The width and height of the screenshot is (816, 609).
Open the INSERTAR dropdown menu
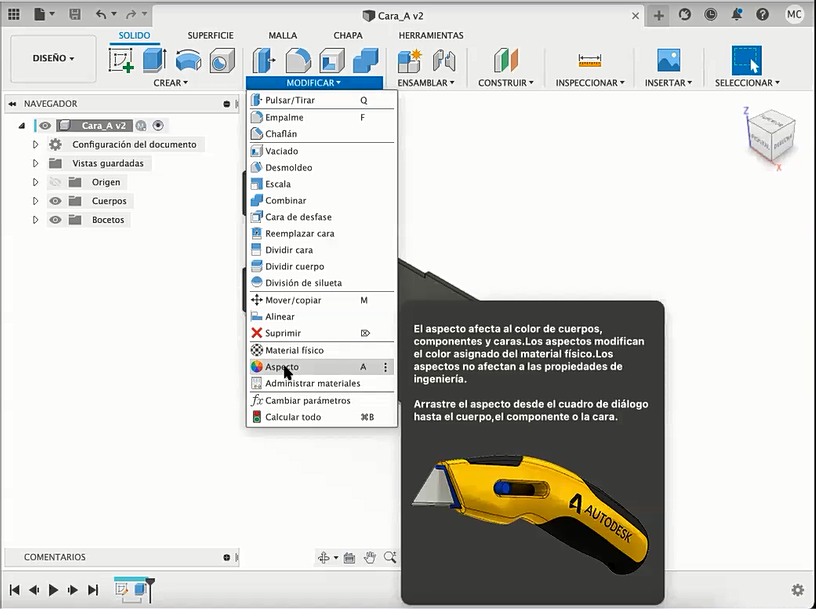coord(669,83)
